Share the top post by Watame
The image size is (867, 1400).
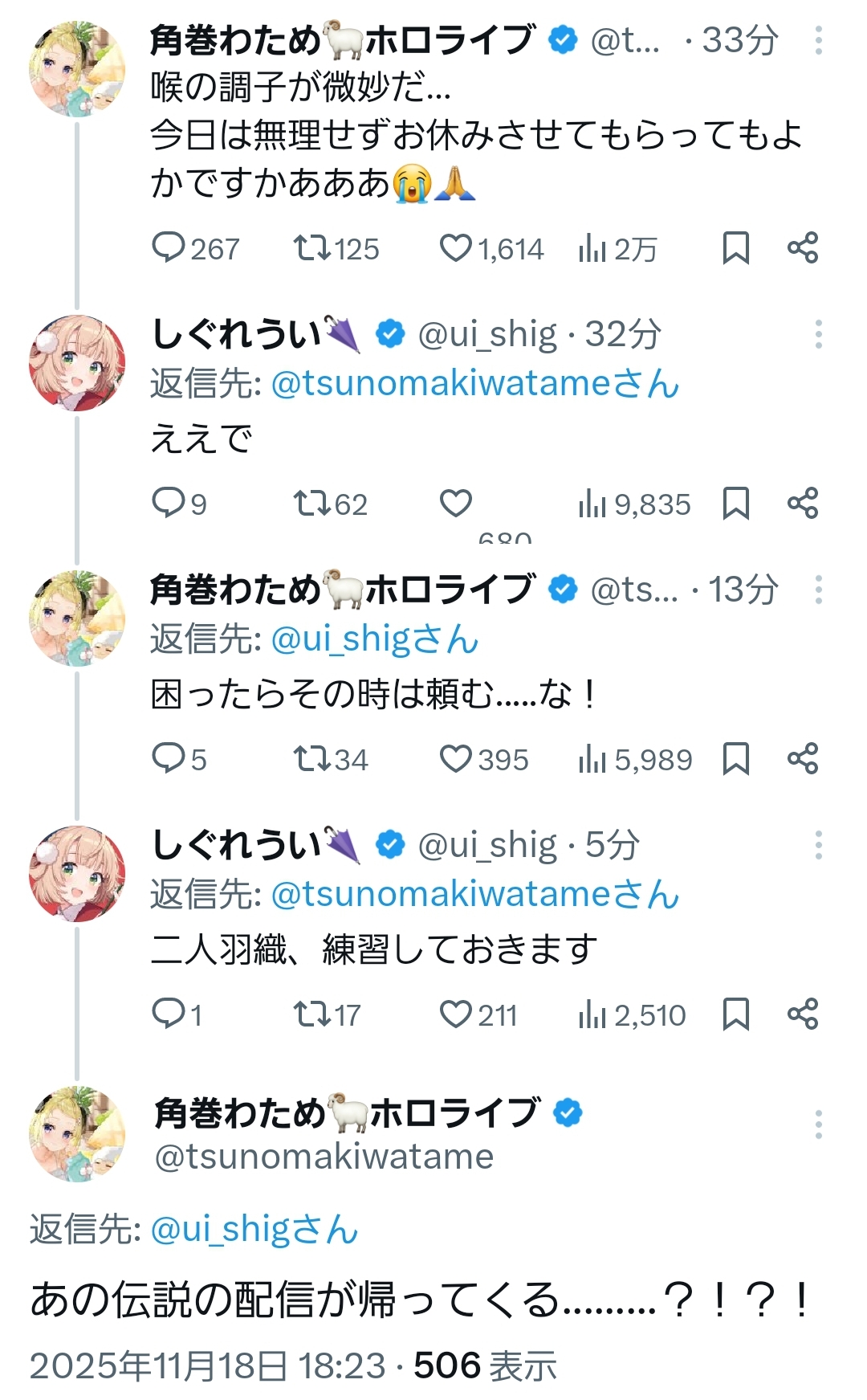tap(802, 248)
